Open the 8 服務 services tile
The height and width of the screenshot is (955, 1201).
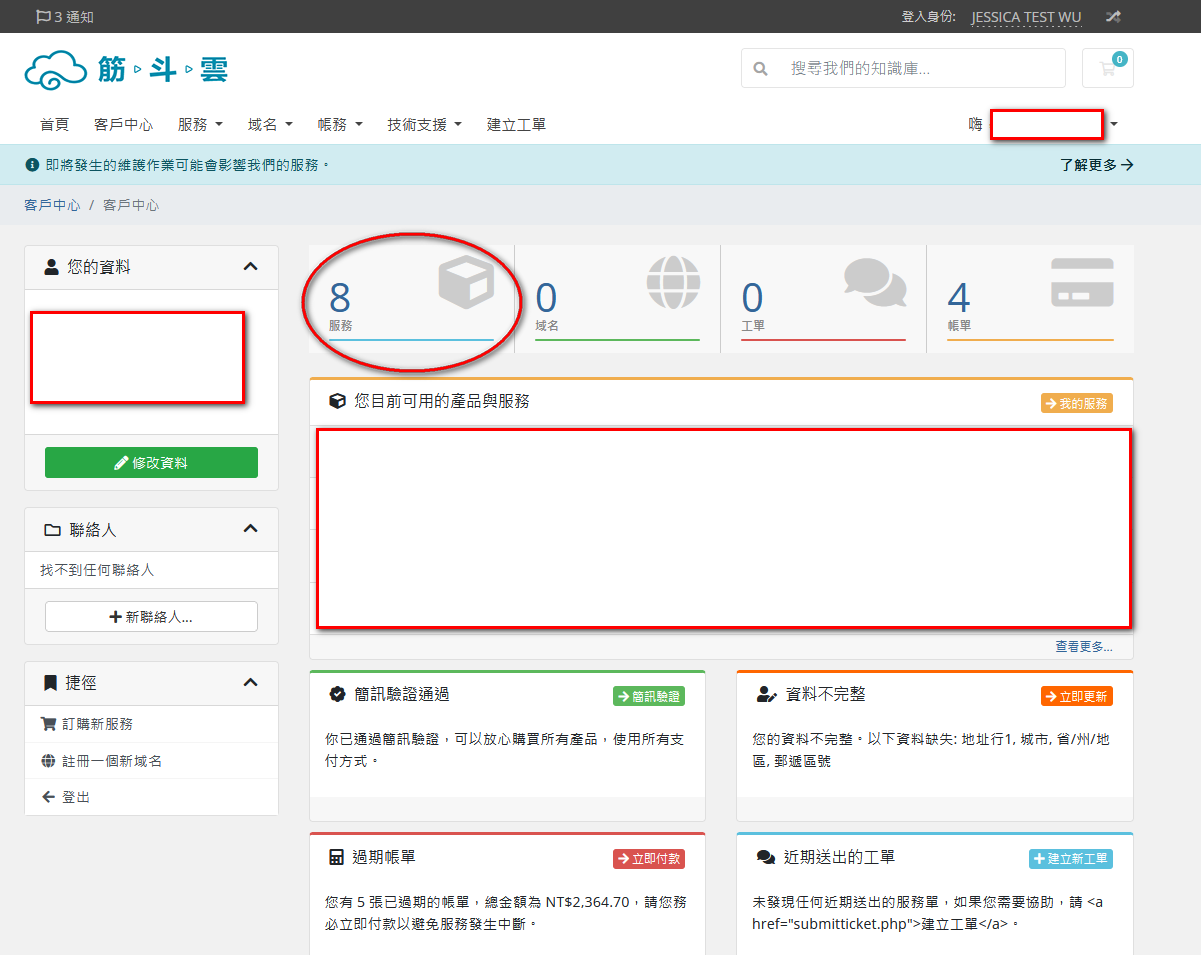[411, 299]
